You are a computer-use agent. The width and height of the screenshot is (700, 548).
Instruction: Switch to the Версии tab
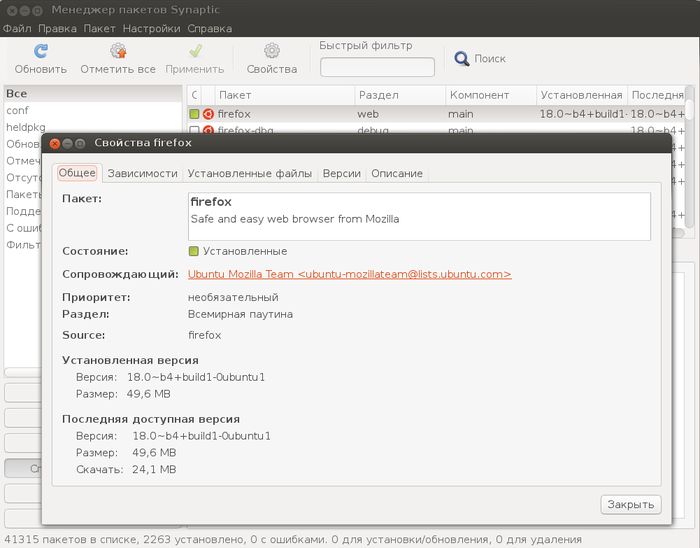tap(342, 174)
